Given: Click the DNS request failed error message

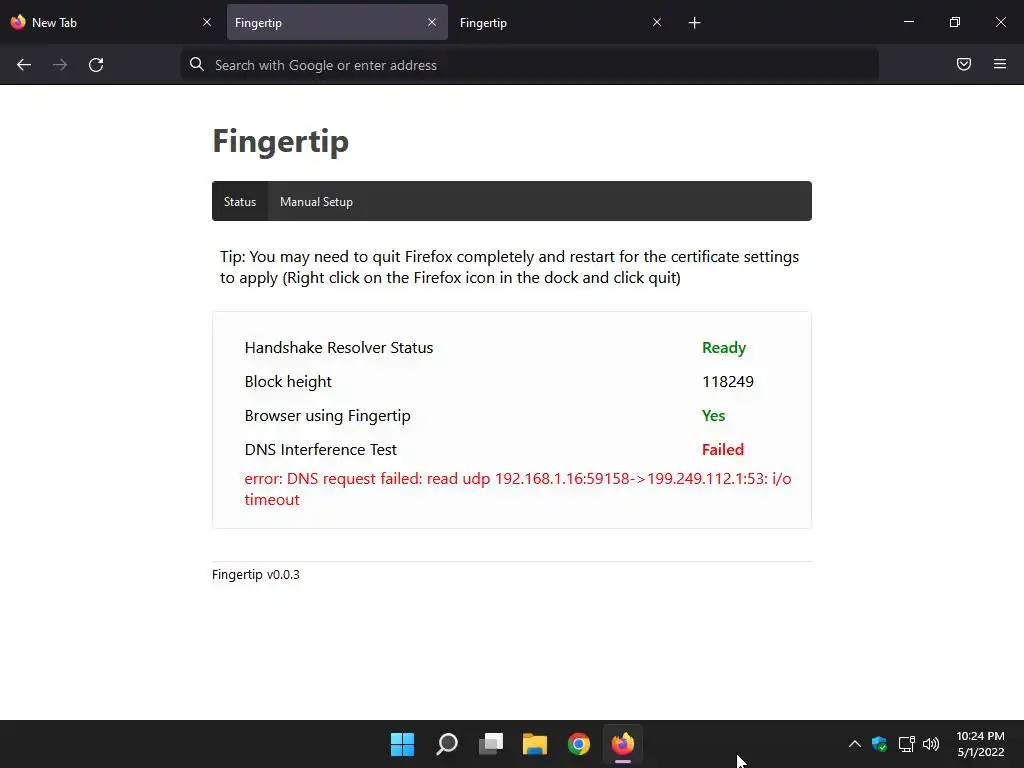Looking at the screenshot, I should pyautogui.click(x=517, y=489).
